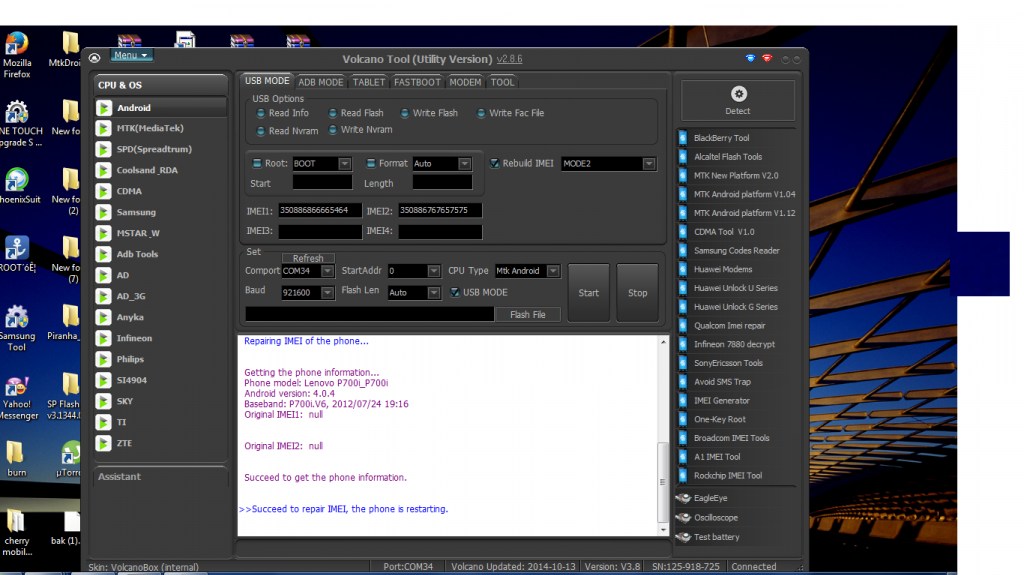Expand the Comport COM34 dropdown
The height and width of the screenshot is (575, 1024).
click(332, 271)
